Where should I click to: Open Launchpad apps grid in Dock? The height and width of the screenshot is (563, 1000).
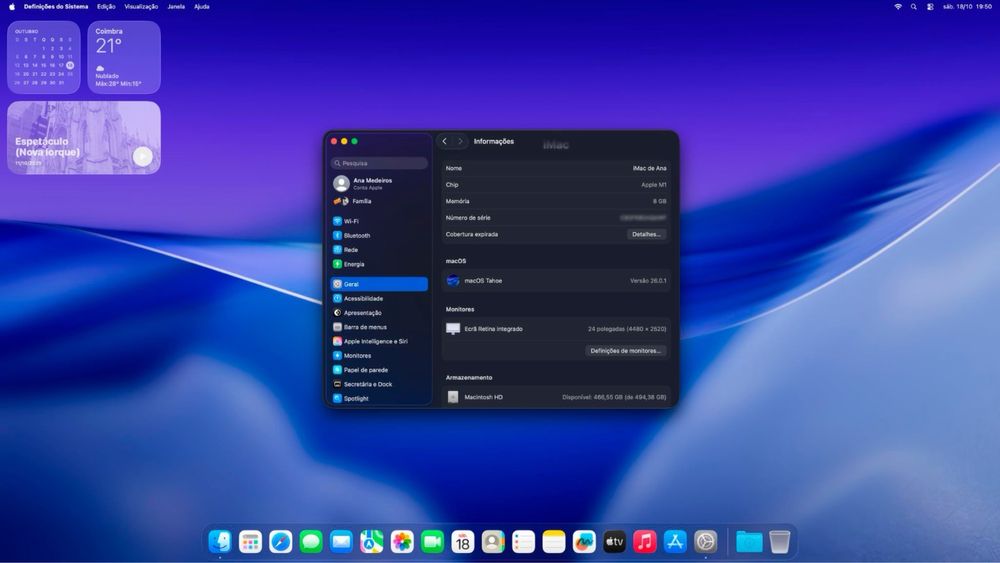(250, 541)
